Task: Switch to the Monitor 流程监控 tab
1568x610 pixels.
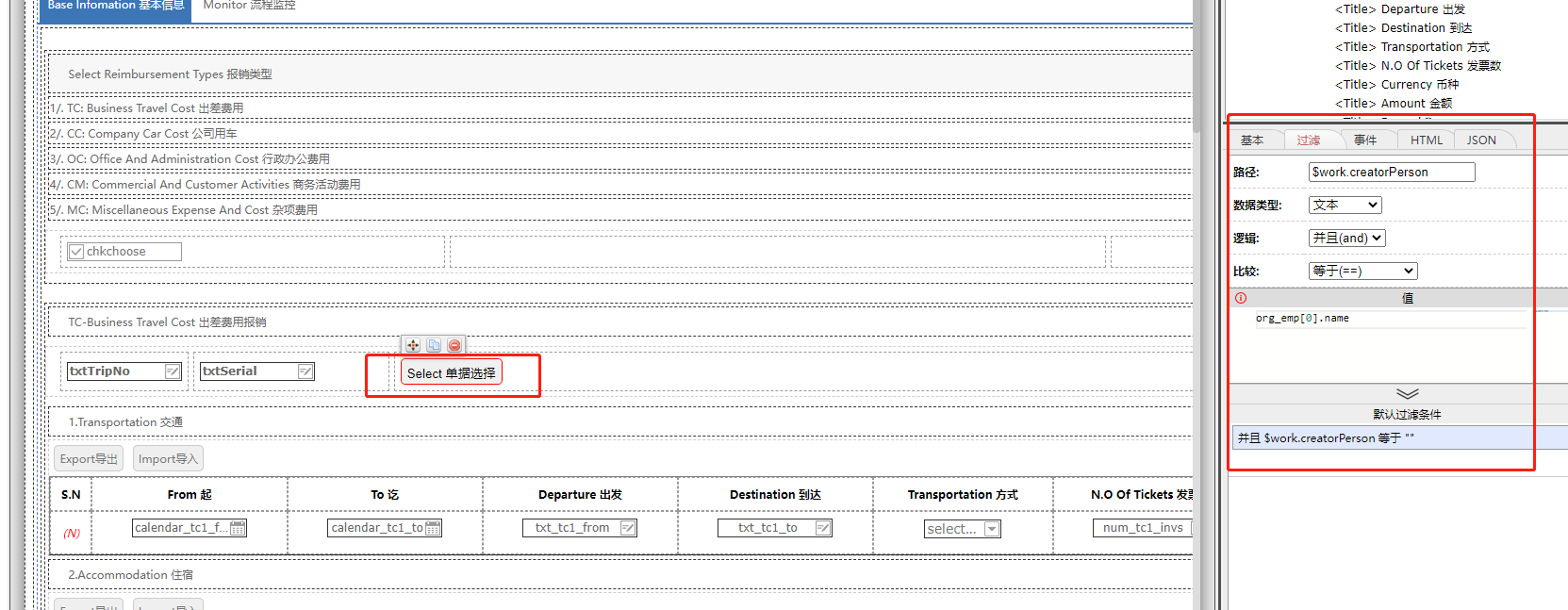Action: [249, 7]
